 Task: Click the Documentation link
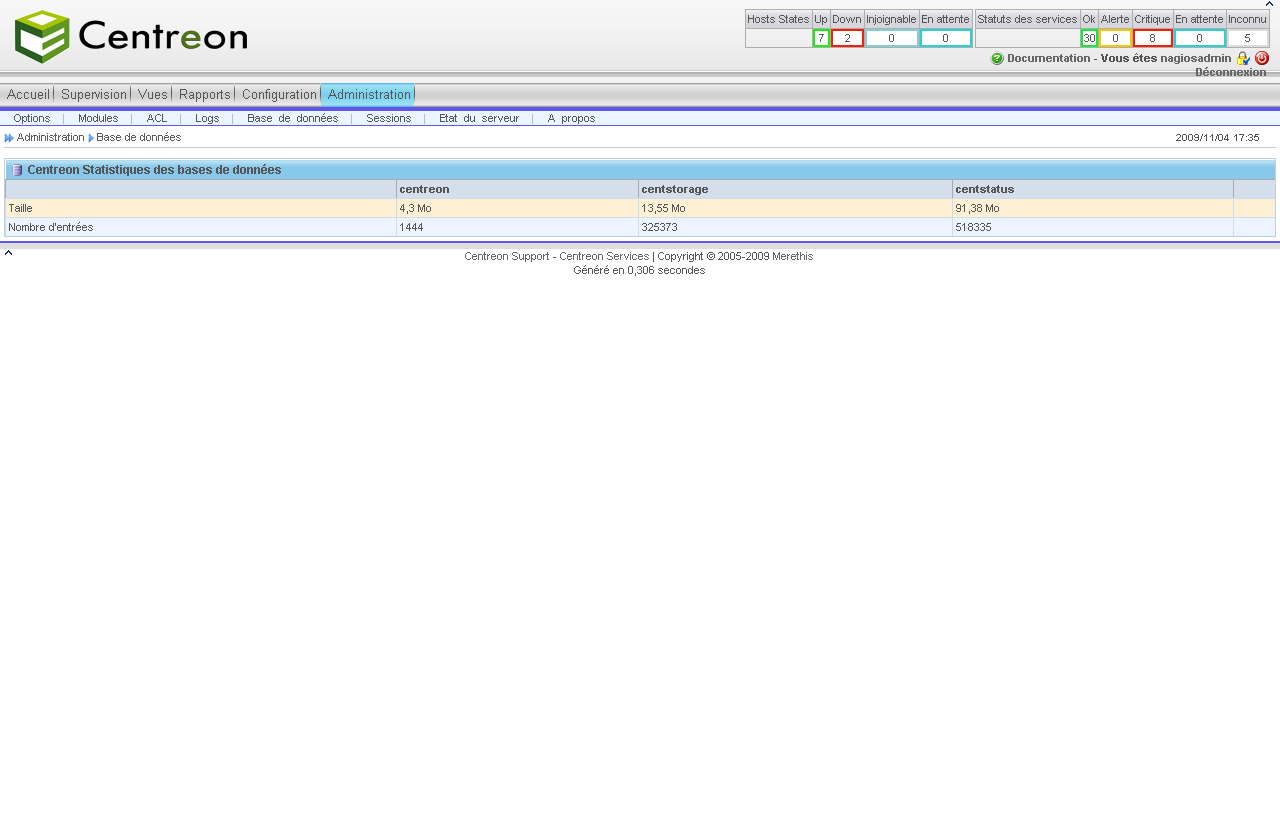pos(1048,58)
